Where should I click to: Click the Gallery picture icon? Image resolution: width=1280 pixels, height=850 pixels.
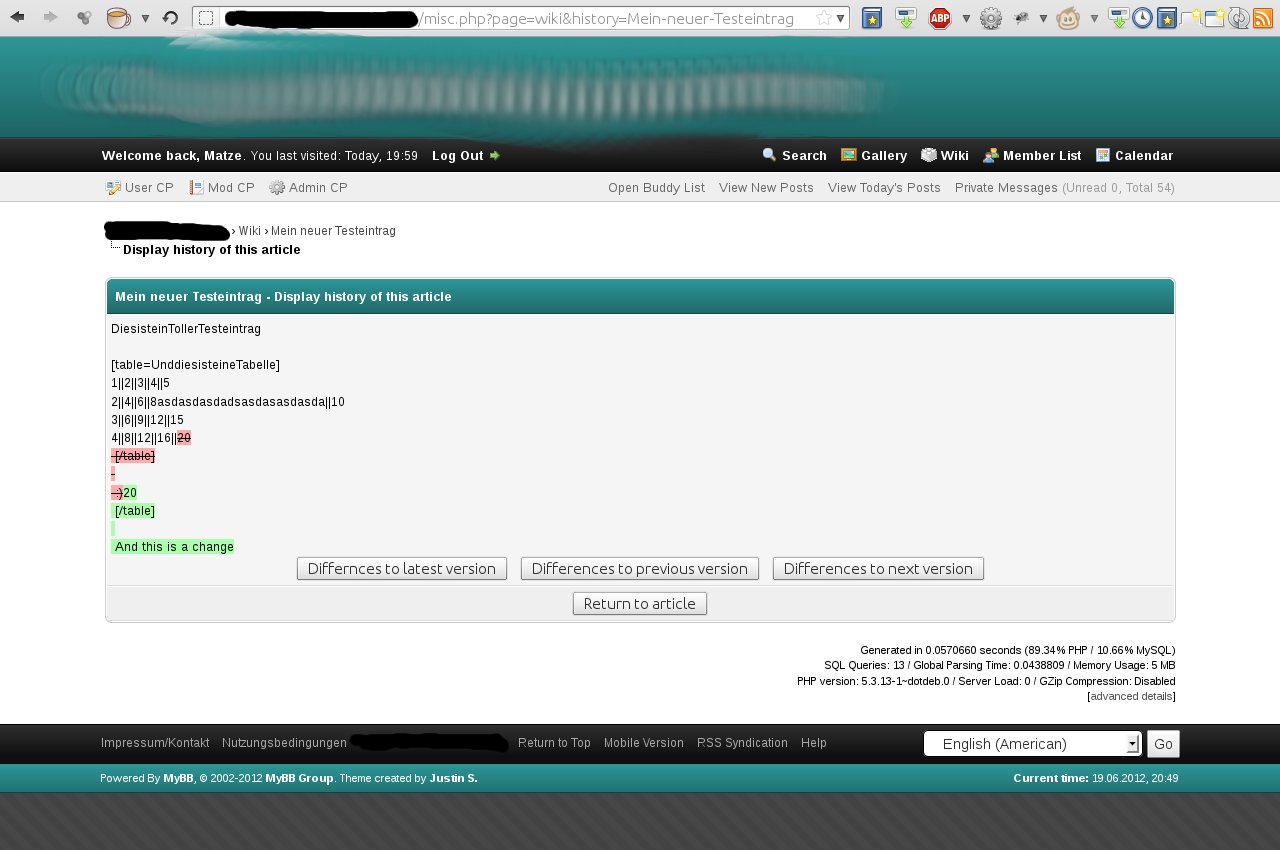click(848, 155)
